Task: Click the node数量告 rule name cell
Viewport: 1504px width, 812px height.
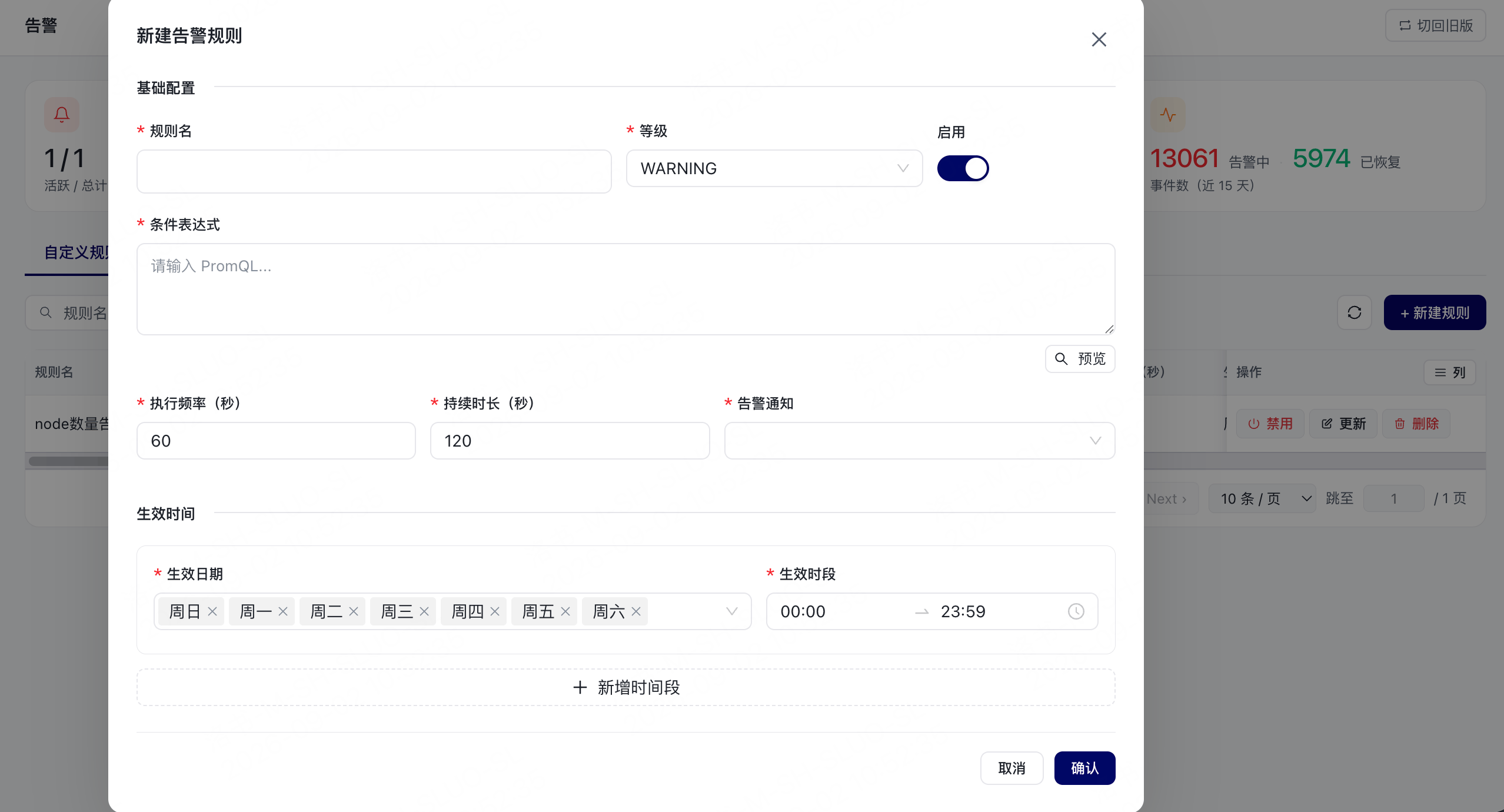Action: pos(72,424)
